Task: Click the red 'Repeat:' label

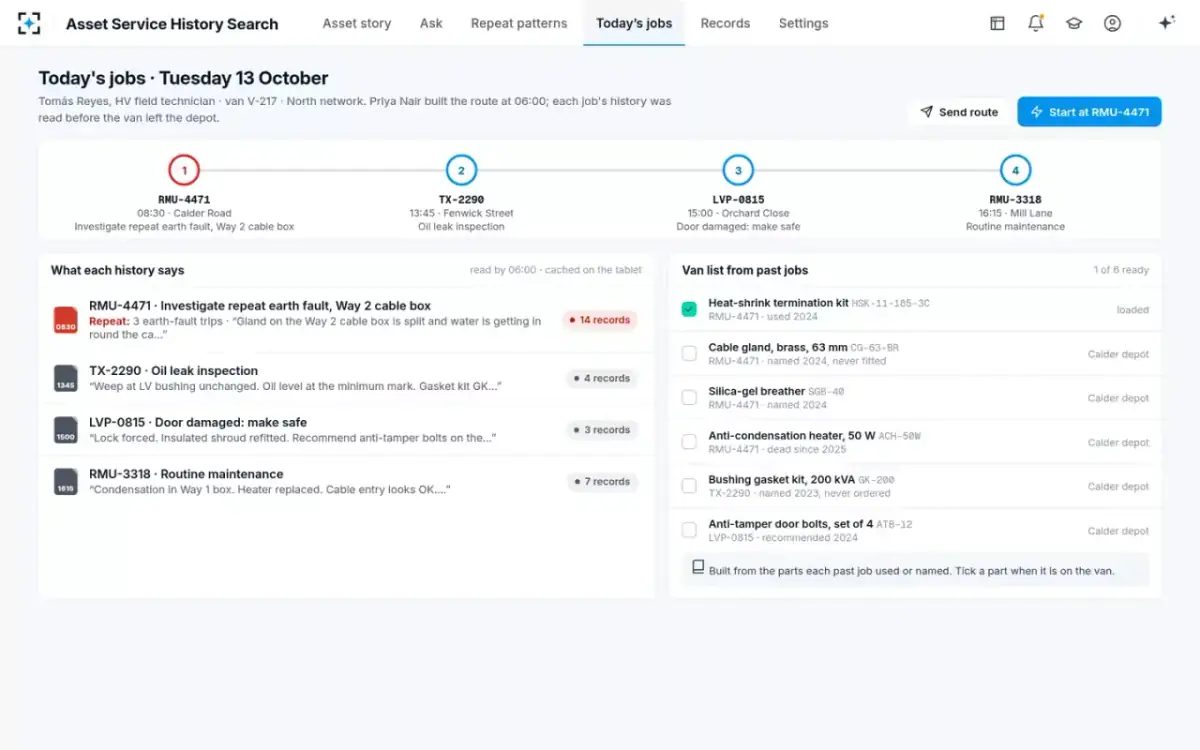Action: pos(109,322)
